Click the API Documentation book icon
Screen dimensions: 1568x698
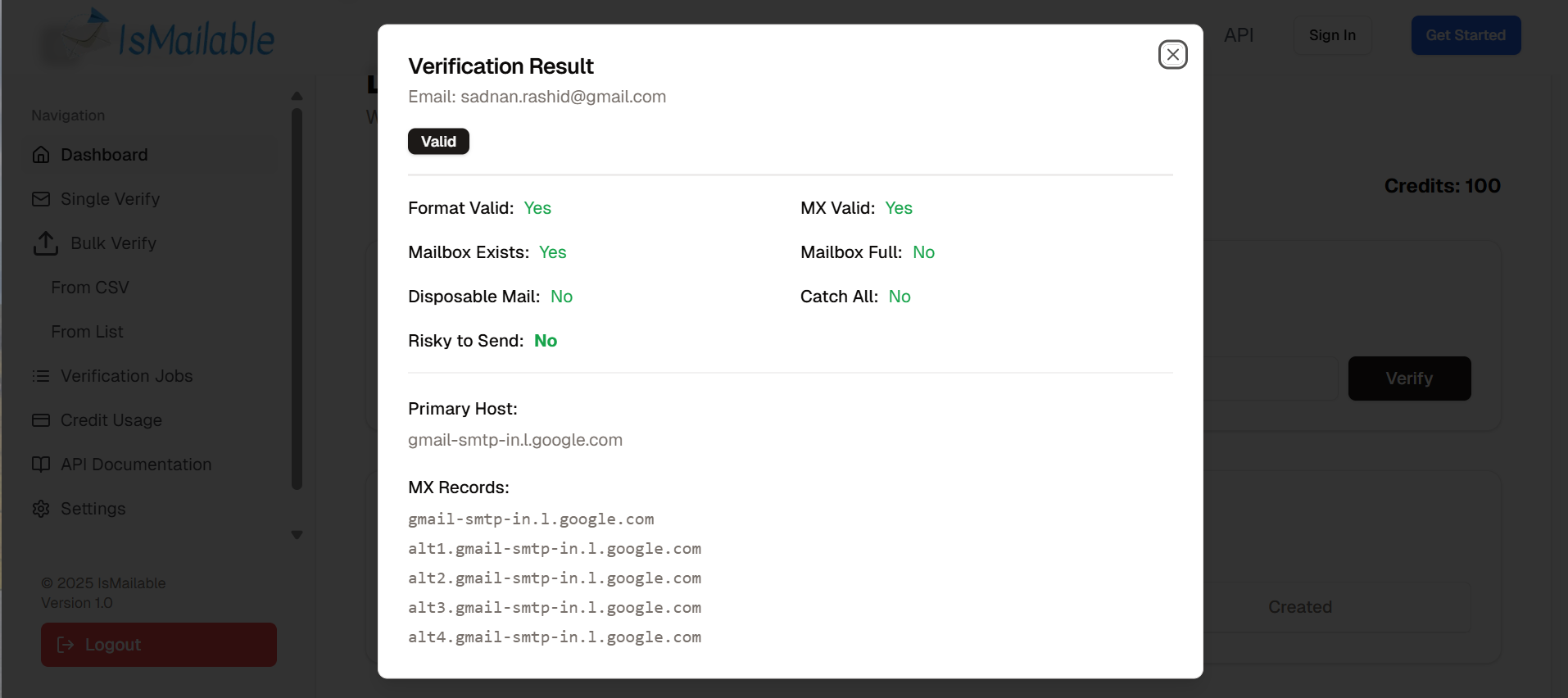[41, 465]
